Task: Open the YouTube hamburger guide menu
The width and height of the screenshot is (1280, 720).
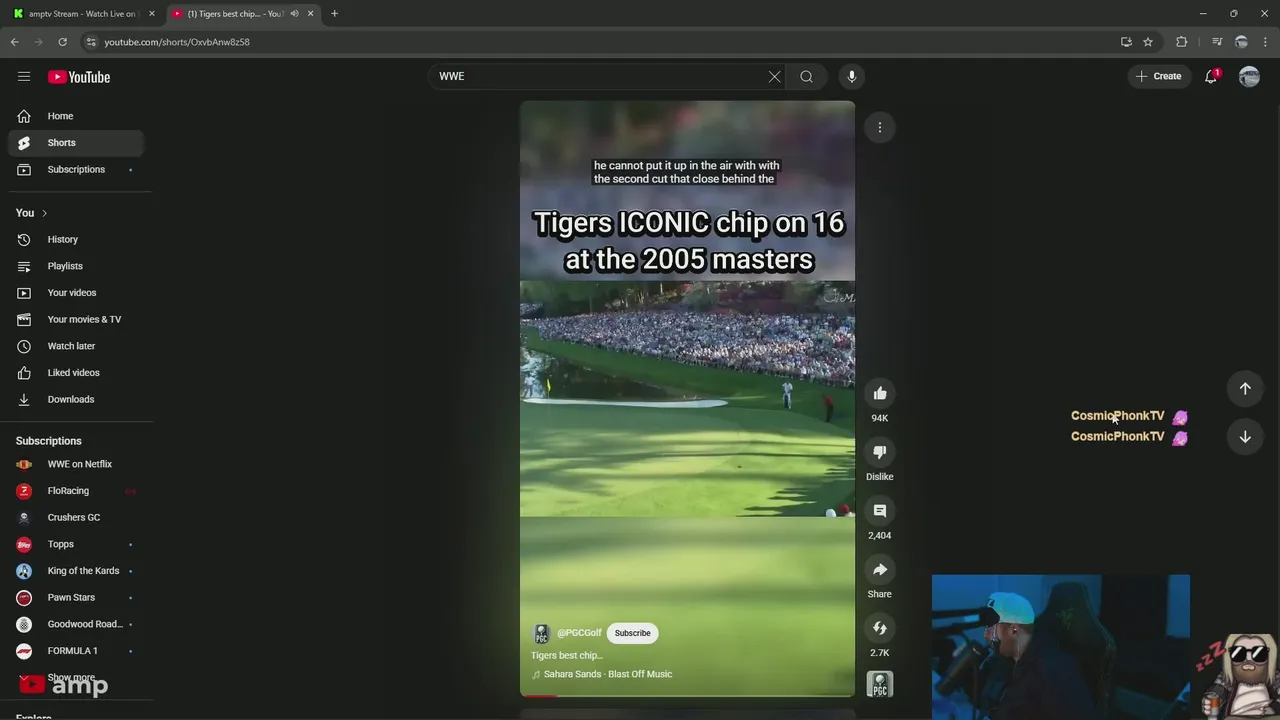Action: (24, 76)
